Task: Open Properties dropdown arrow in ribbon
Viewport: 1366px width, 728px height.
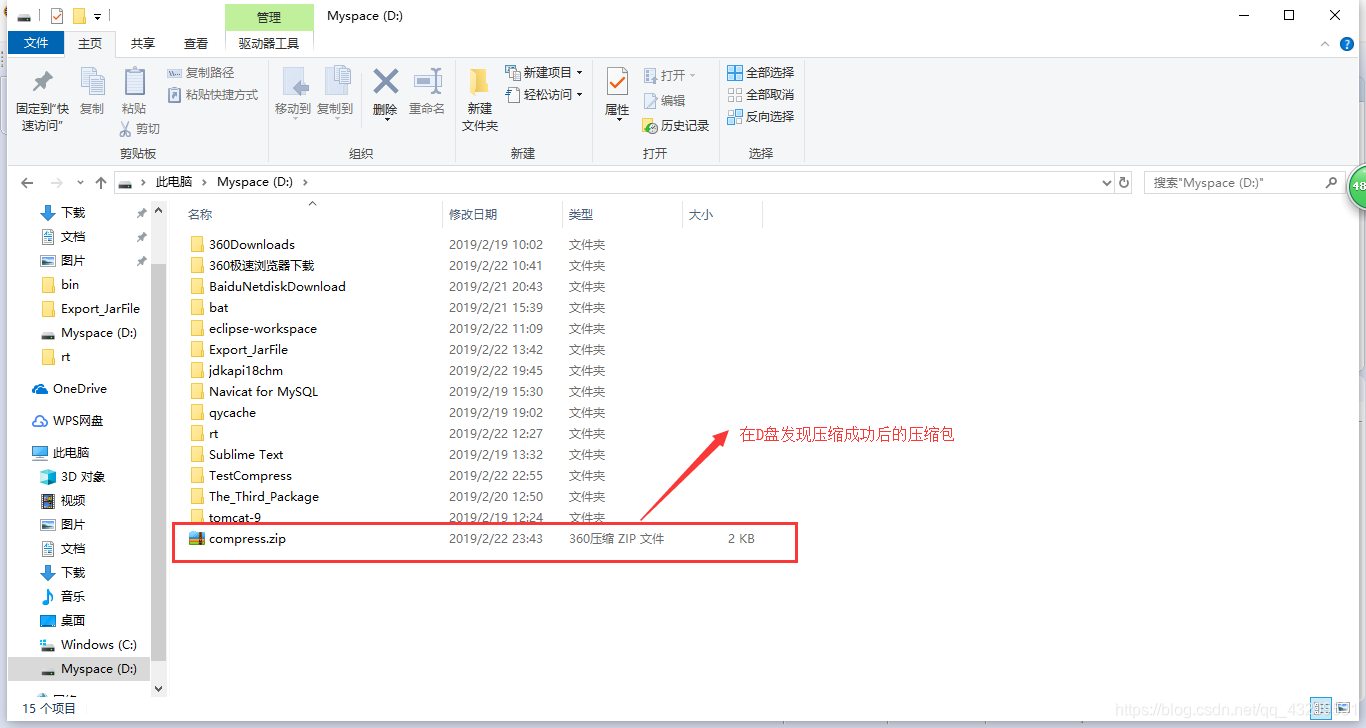Action: (618, 120)
